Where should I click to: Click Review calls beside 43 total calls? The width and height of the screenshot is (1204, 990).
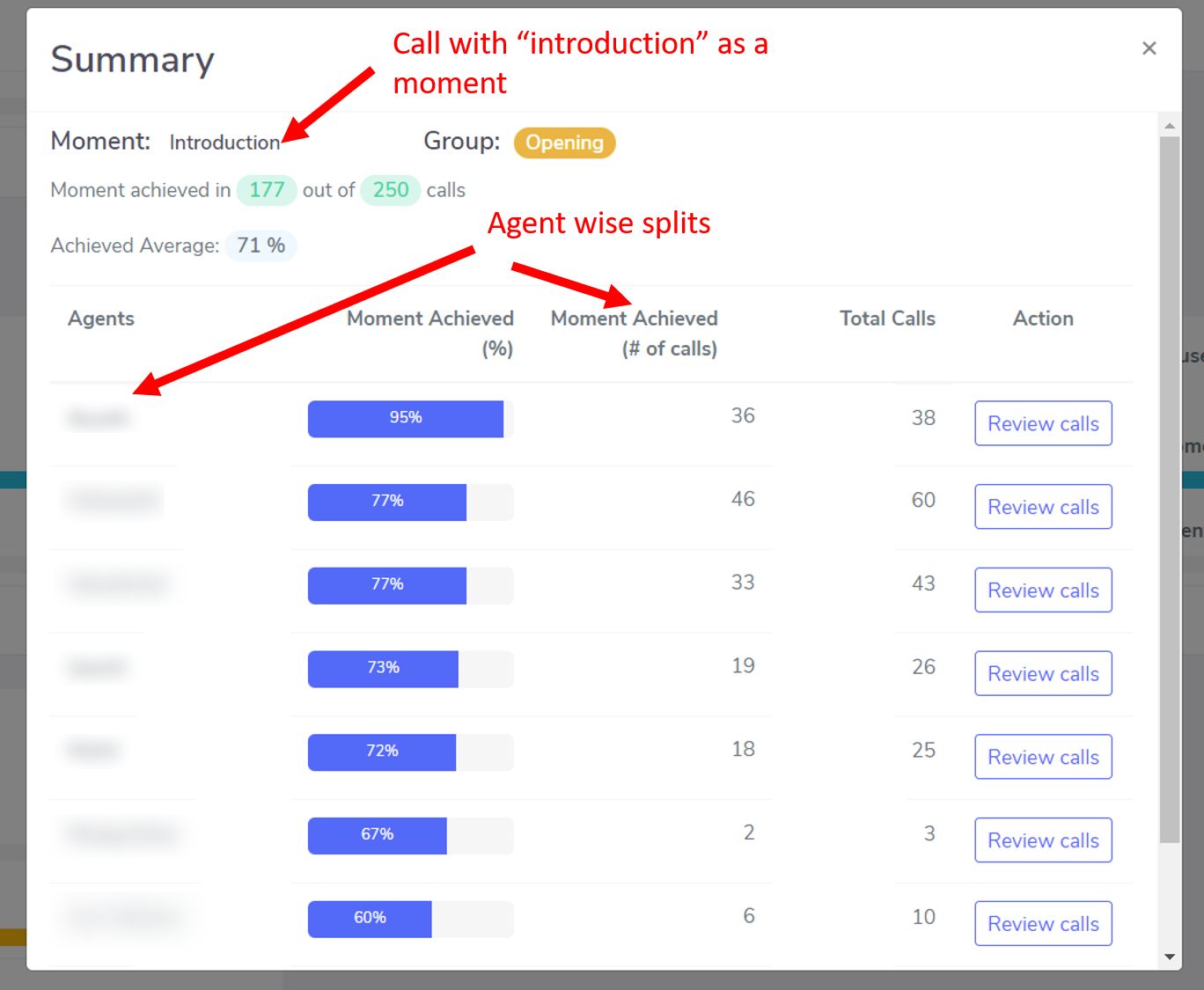(1043, 590)
